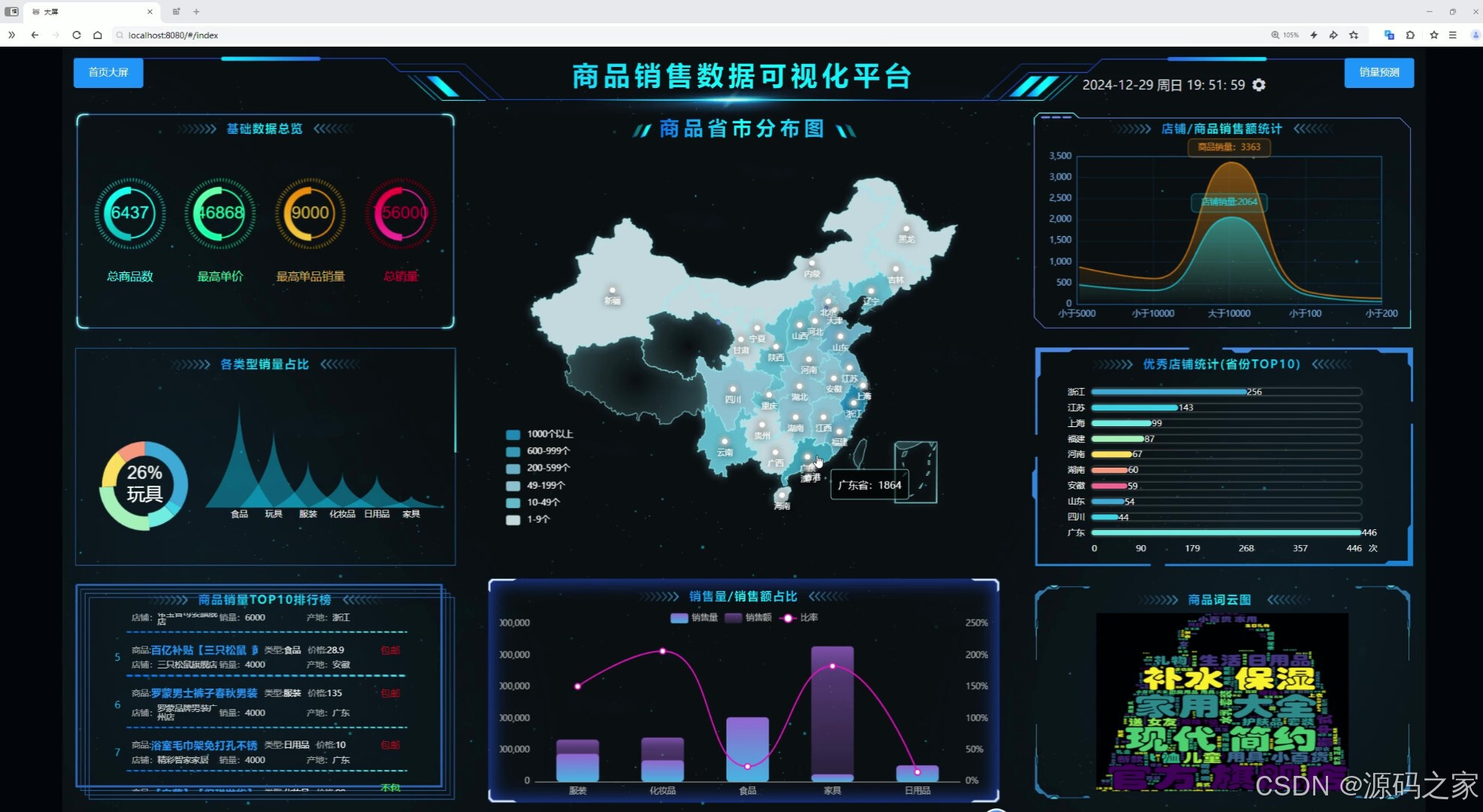
Task: Select the browser home icon
Action: (98, 35)
